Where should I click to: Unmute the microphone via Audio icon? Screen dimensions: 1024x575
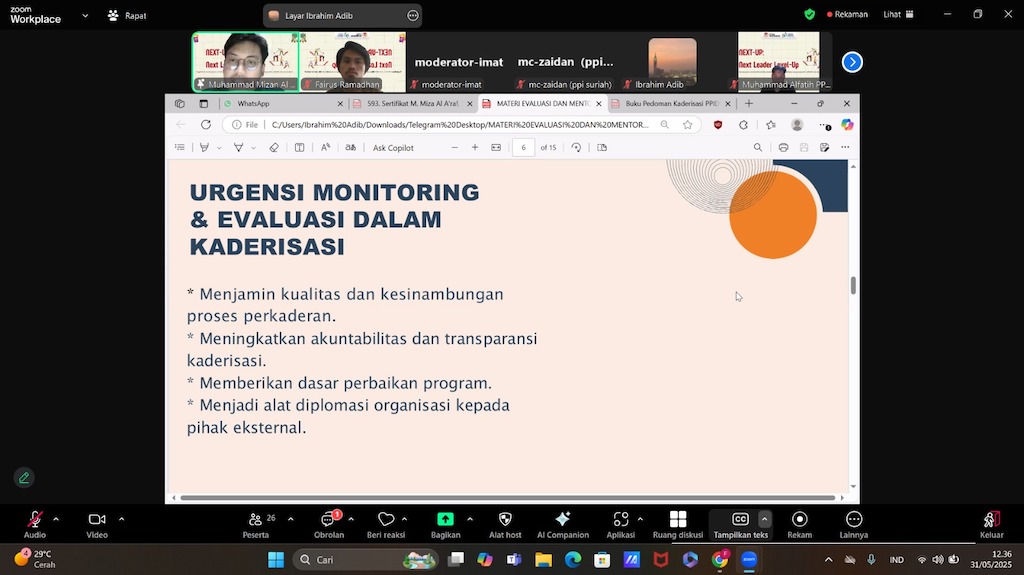35,519
